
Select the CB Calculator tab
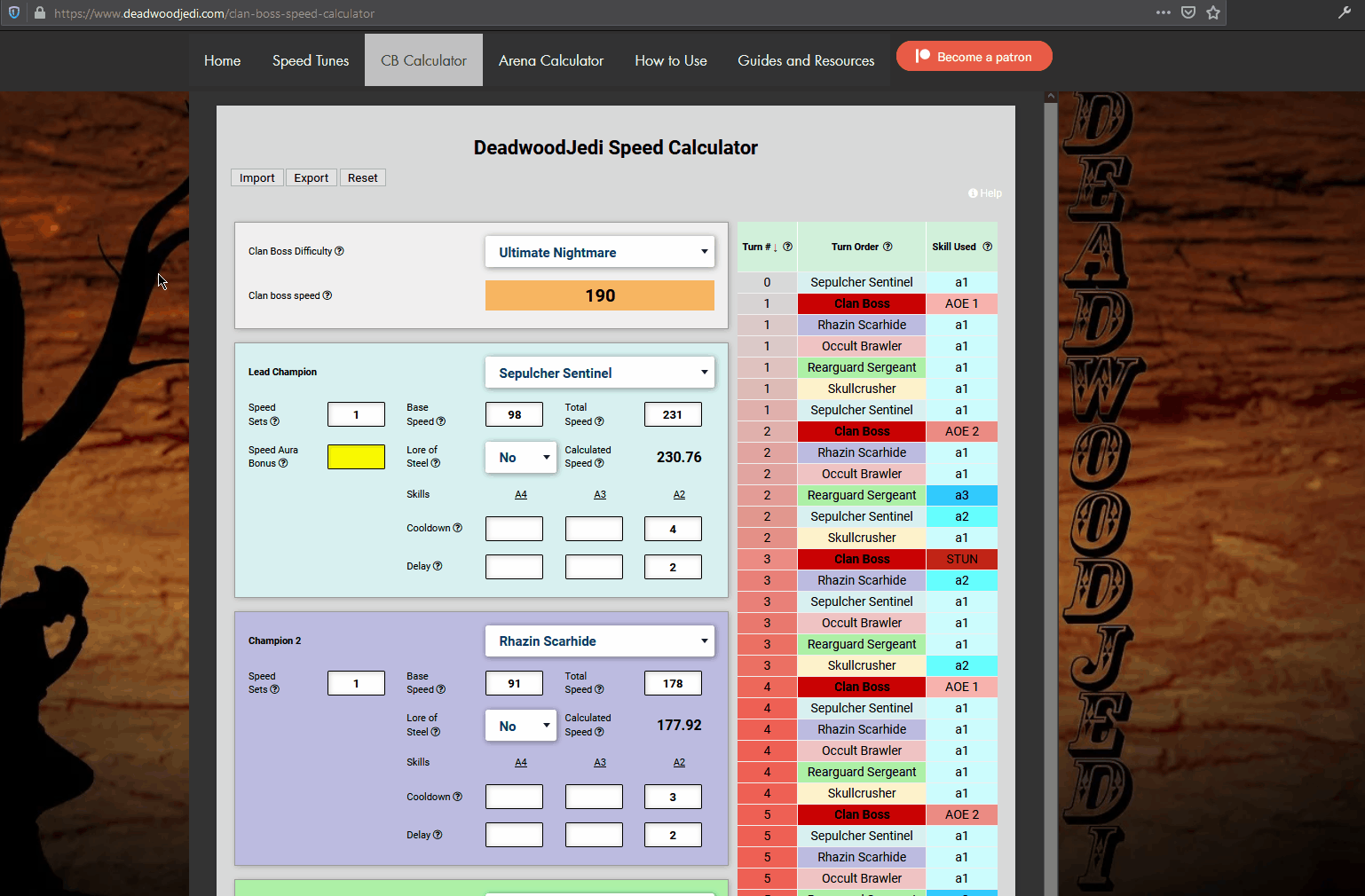click(423, 60)
